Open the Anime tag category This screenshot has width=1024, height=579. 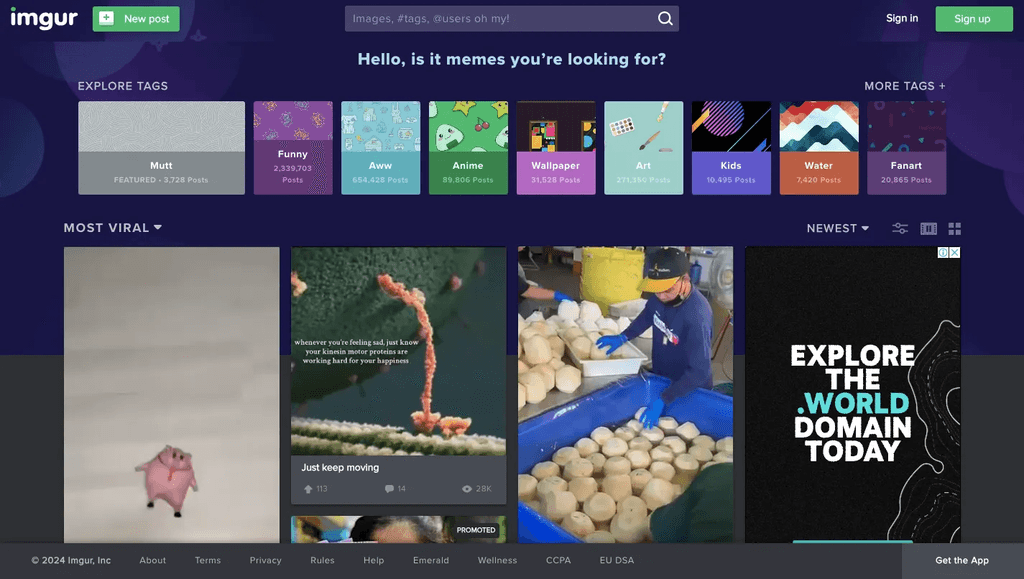(468, 145)
